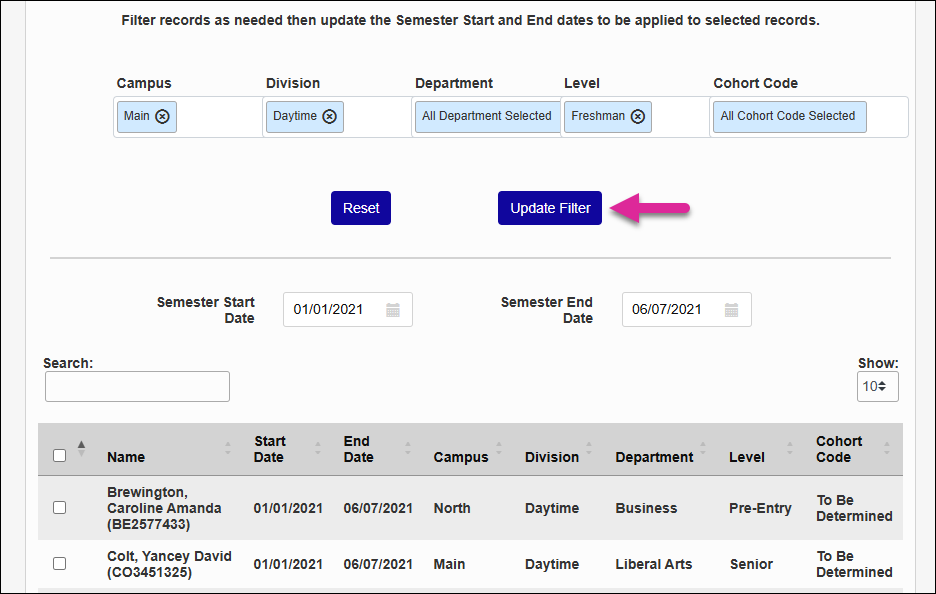The image size is (936, 594).
Task: Open the Cohort Code filter dropdown
Action: point(809,117)
